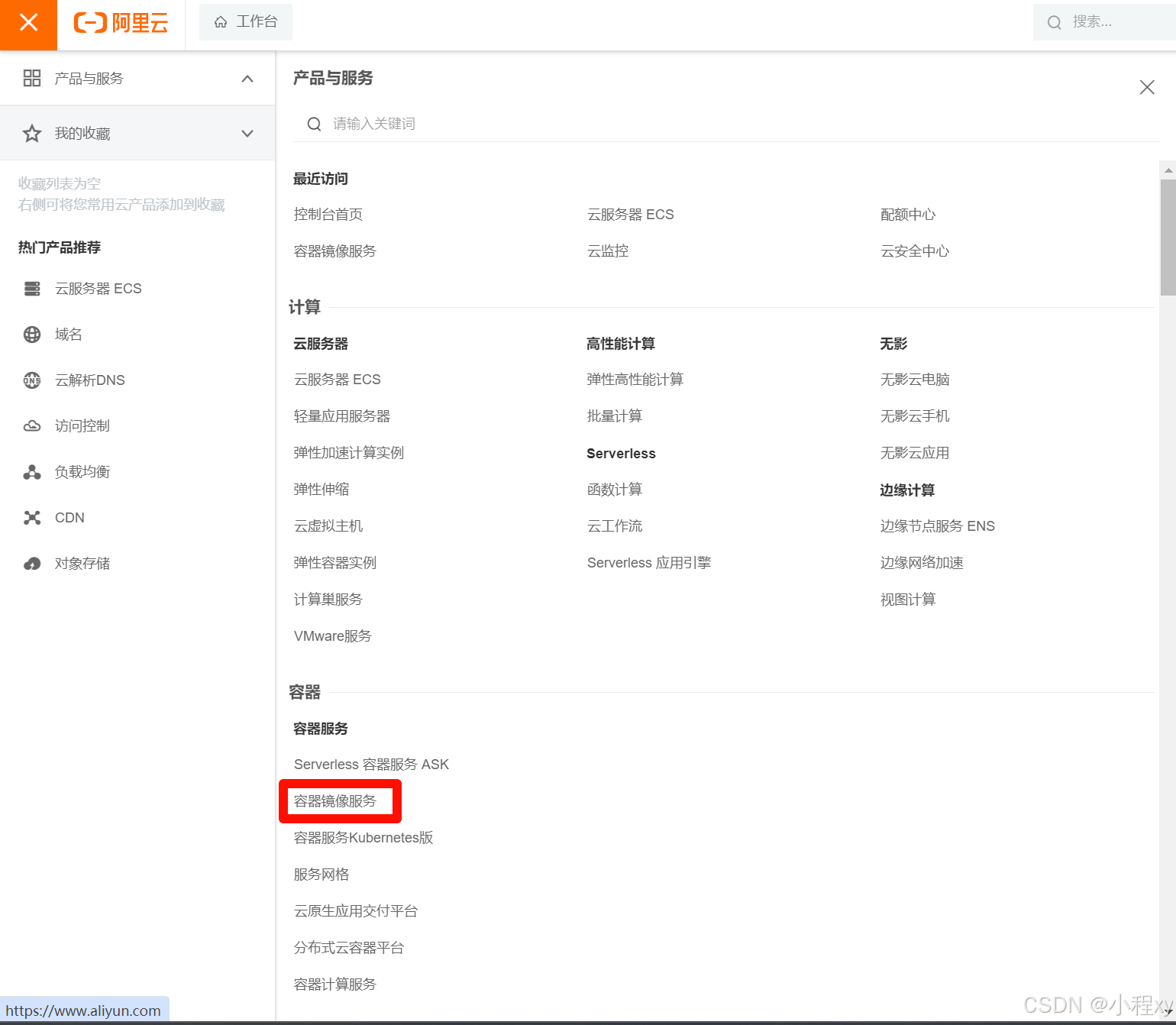
Task: Open 边缘网络加速 link
Action: click(x=922, y=563)
